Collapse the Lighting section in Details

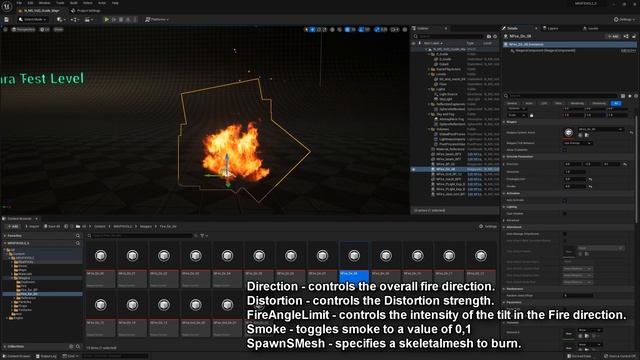504,207
